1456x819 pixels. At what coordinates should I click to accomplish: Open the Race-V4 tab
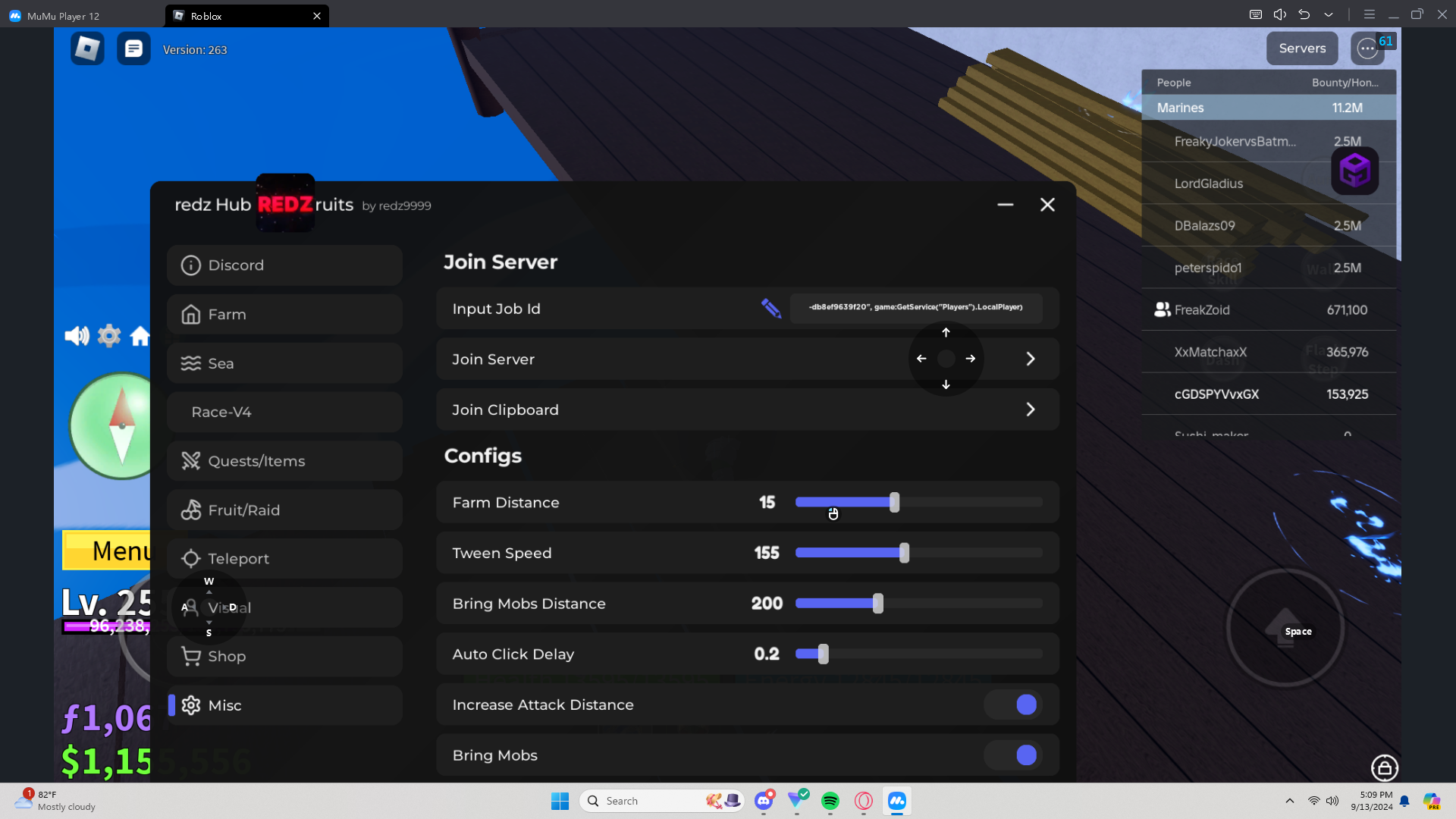point(284,412)
